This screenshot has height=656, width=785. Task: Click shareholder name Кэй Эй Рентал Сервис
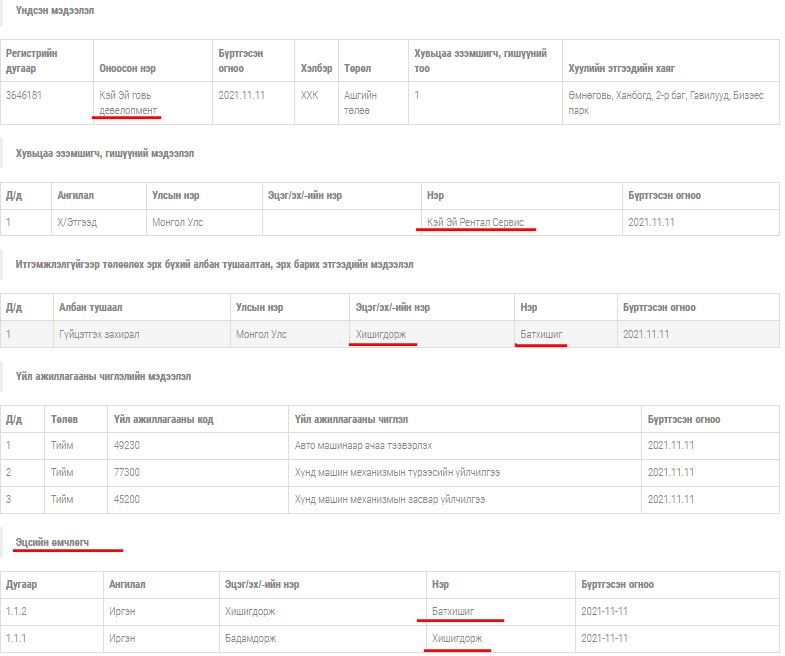coord(475,222)
